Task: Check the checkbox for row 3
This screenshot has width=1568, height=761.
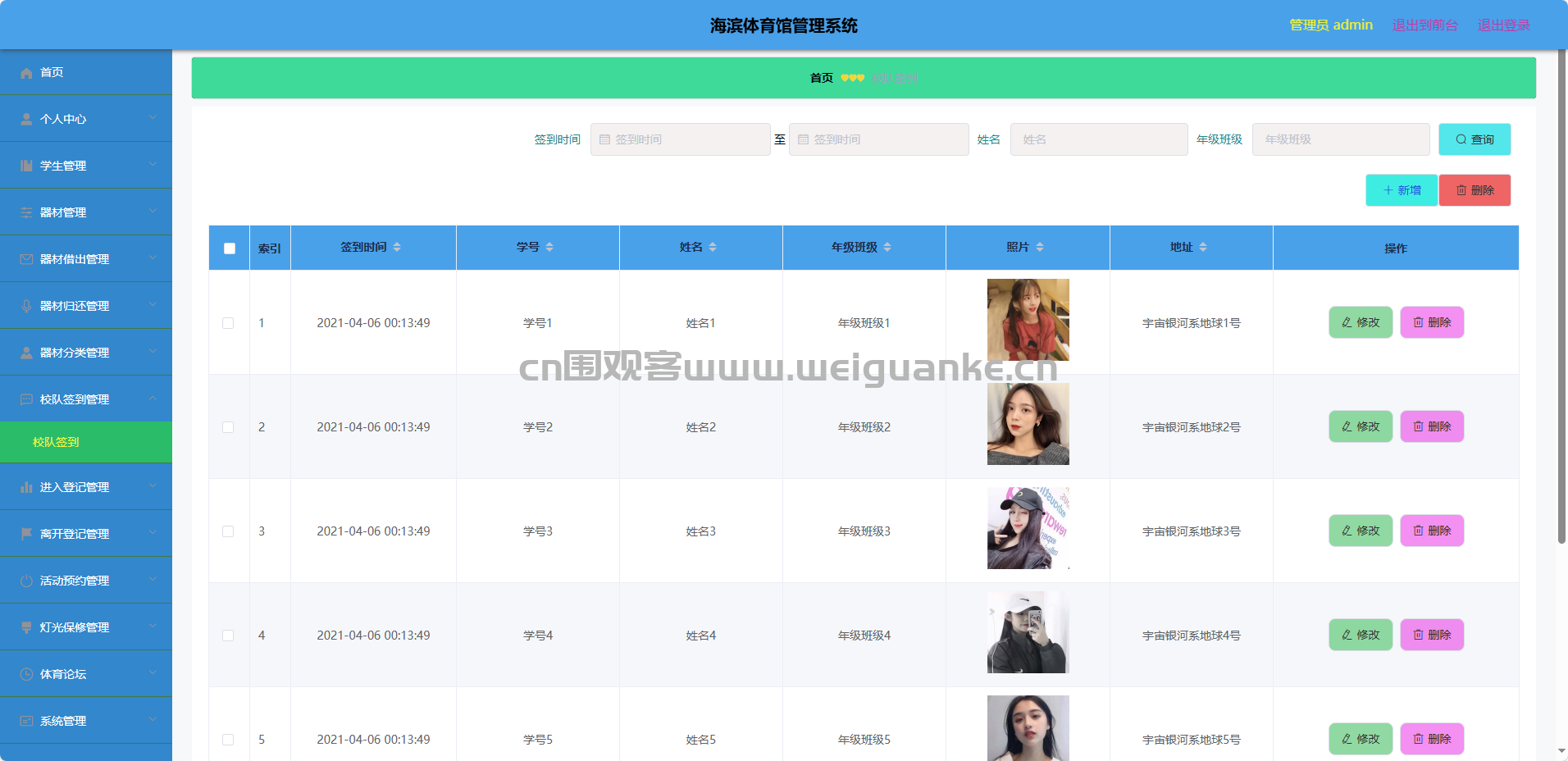Action: pos(228,531)
